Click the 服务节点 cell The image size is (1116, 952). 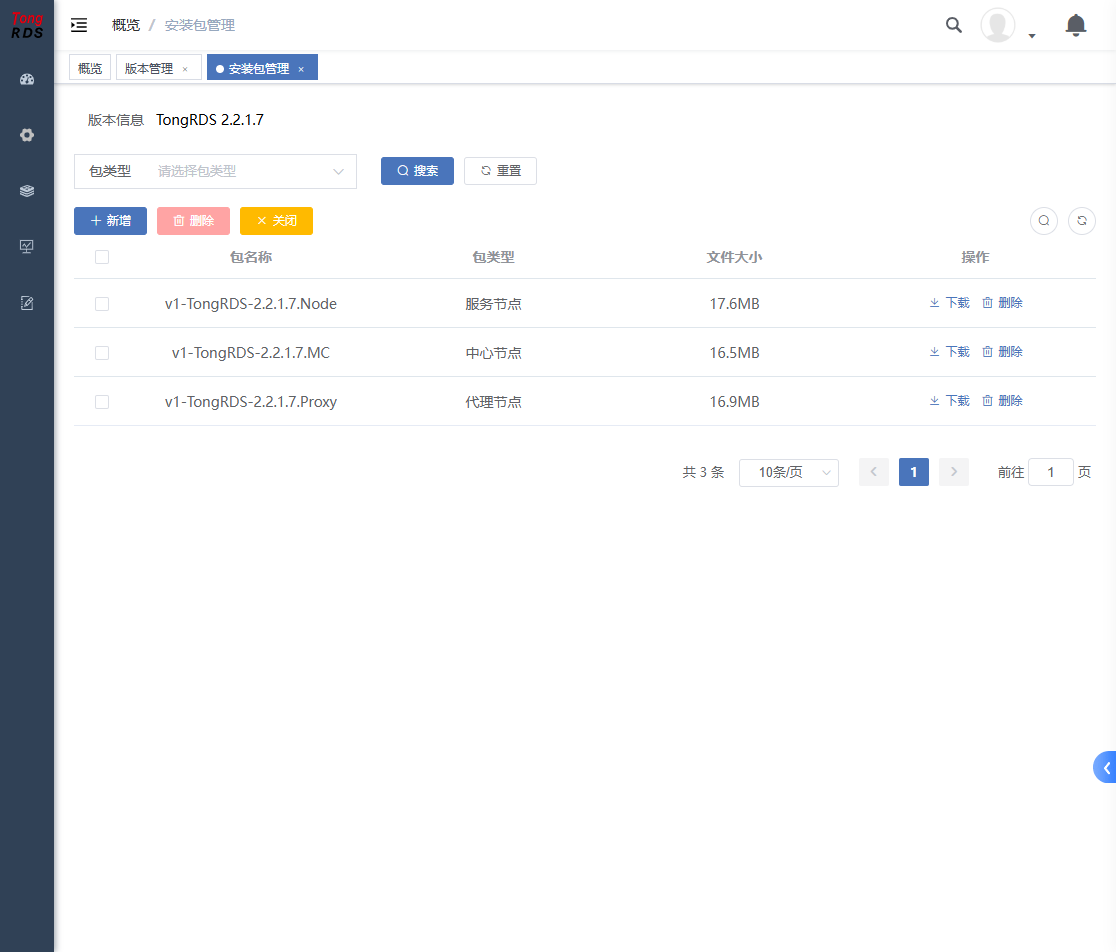(x=493, y=305)
